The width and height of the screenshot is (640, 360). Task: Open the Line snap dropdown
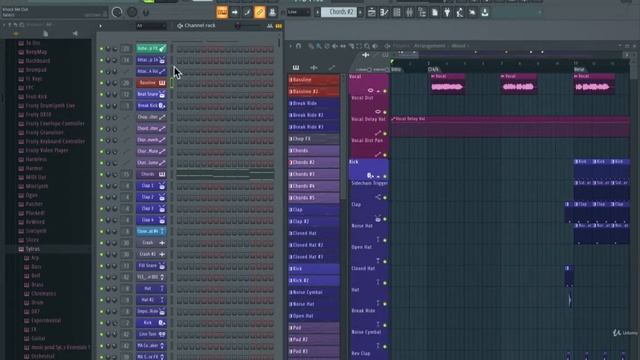click(299, 12)
